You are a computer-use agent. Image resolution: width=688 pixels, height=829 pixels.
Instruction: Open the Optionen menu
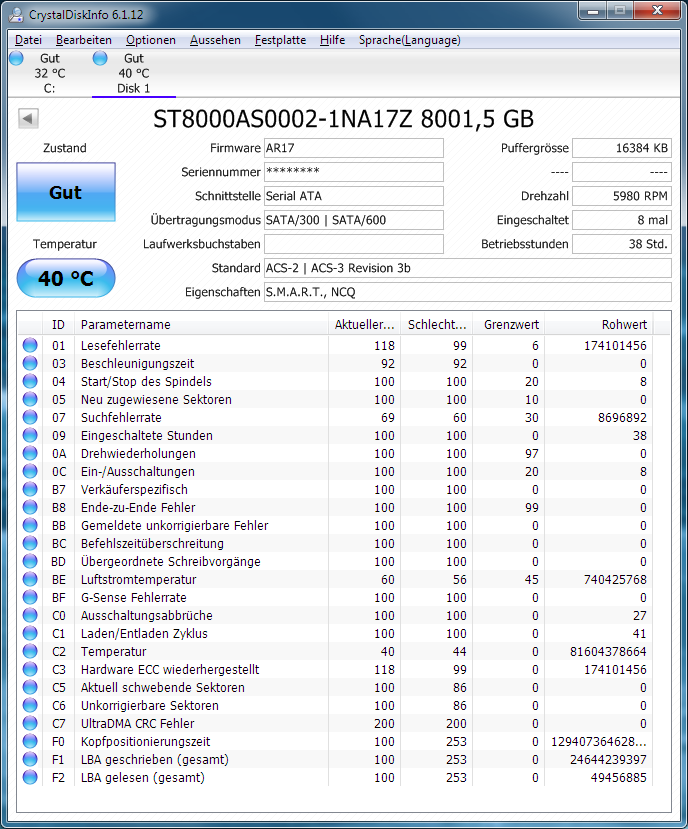coord(151,40)
